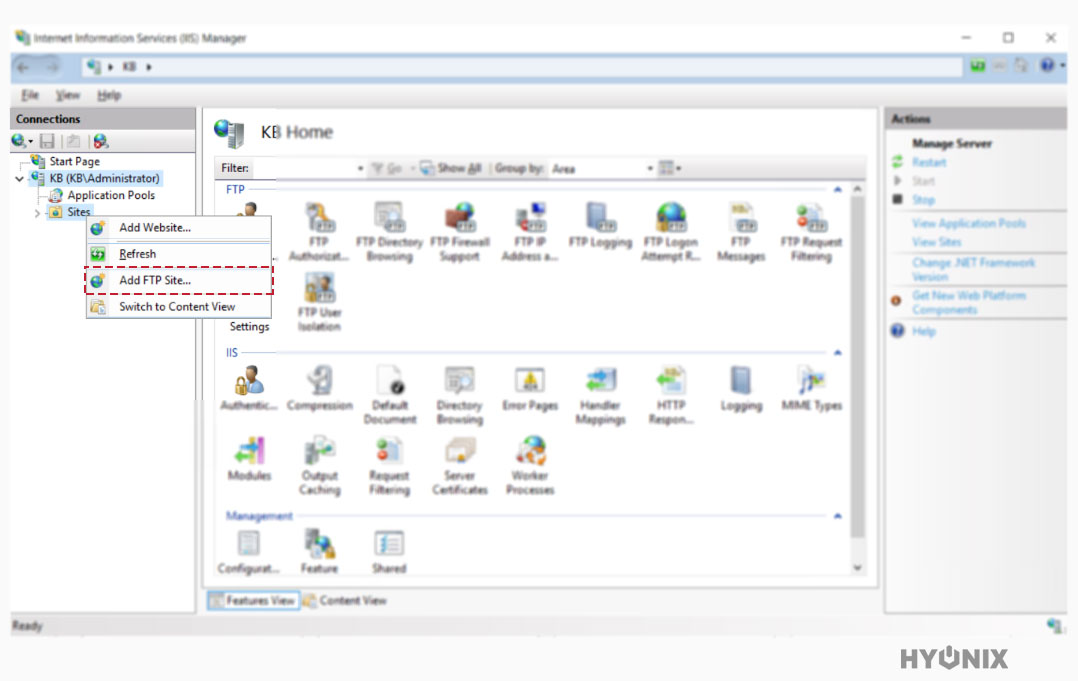Open View Application Pools link
Screen dimensions: 1078x681
pyautogui.click(x=969, y=223)
